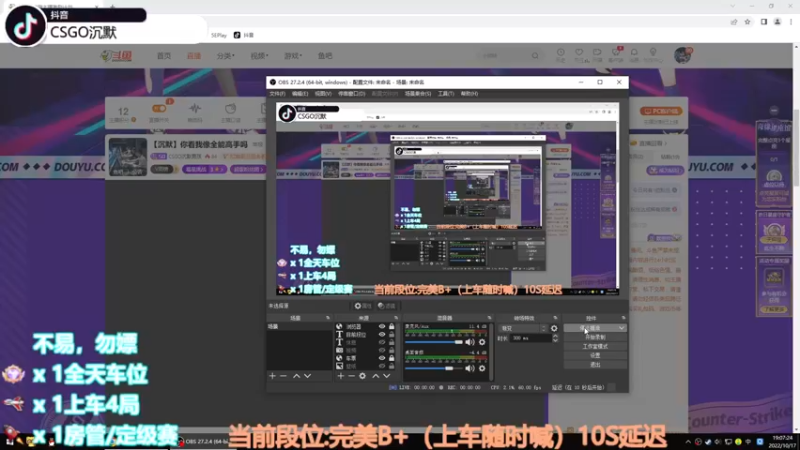Open the OBS 视图(V) menu
This screenshot has height=450, width=800.
click(323, 94)
